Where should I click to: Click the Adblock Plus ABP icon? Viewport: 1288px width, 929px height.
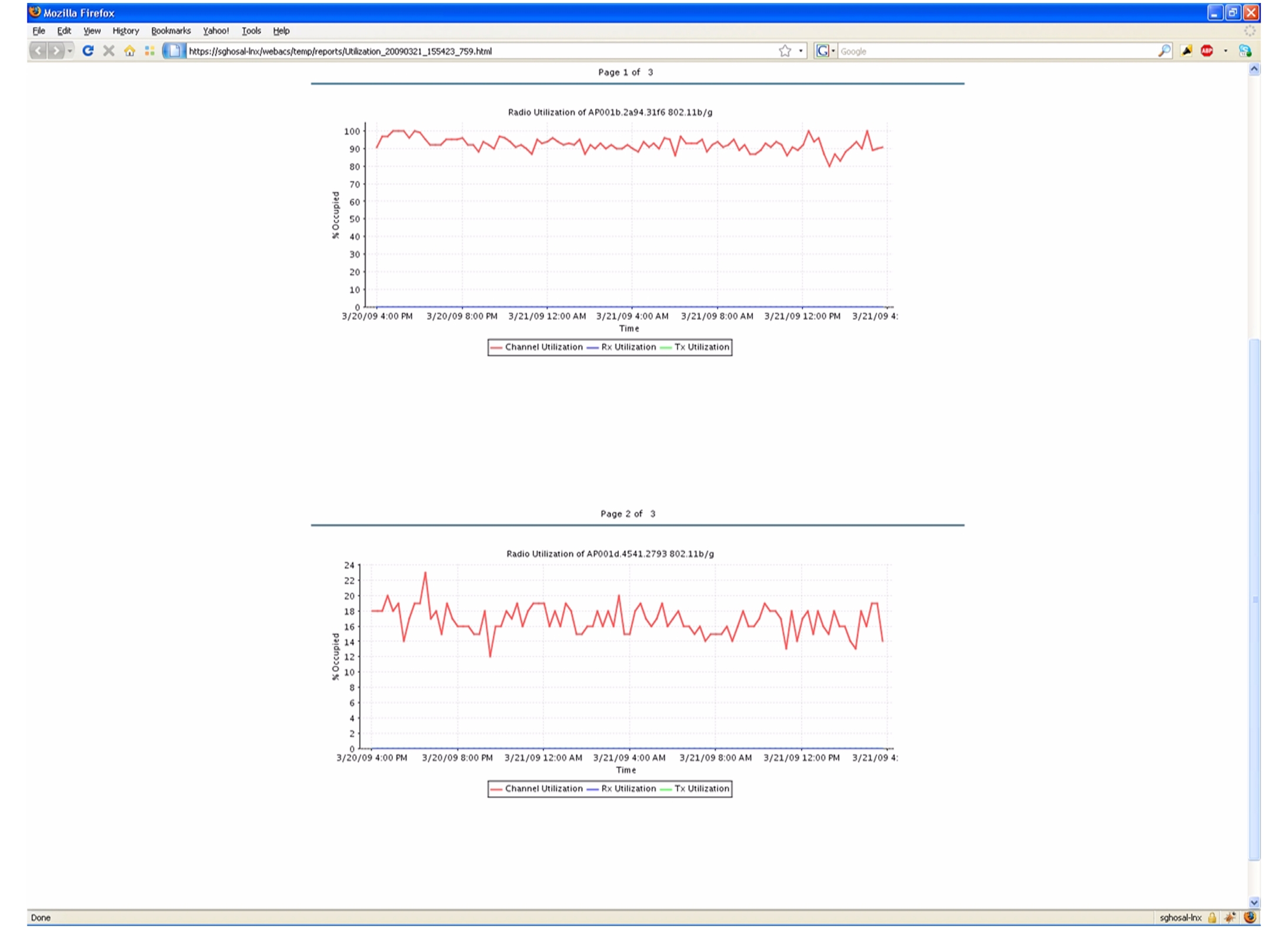[x=1207, y=51]
